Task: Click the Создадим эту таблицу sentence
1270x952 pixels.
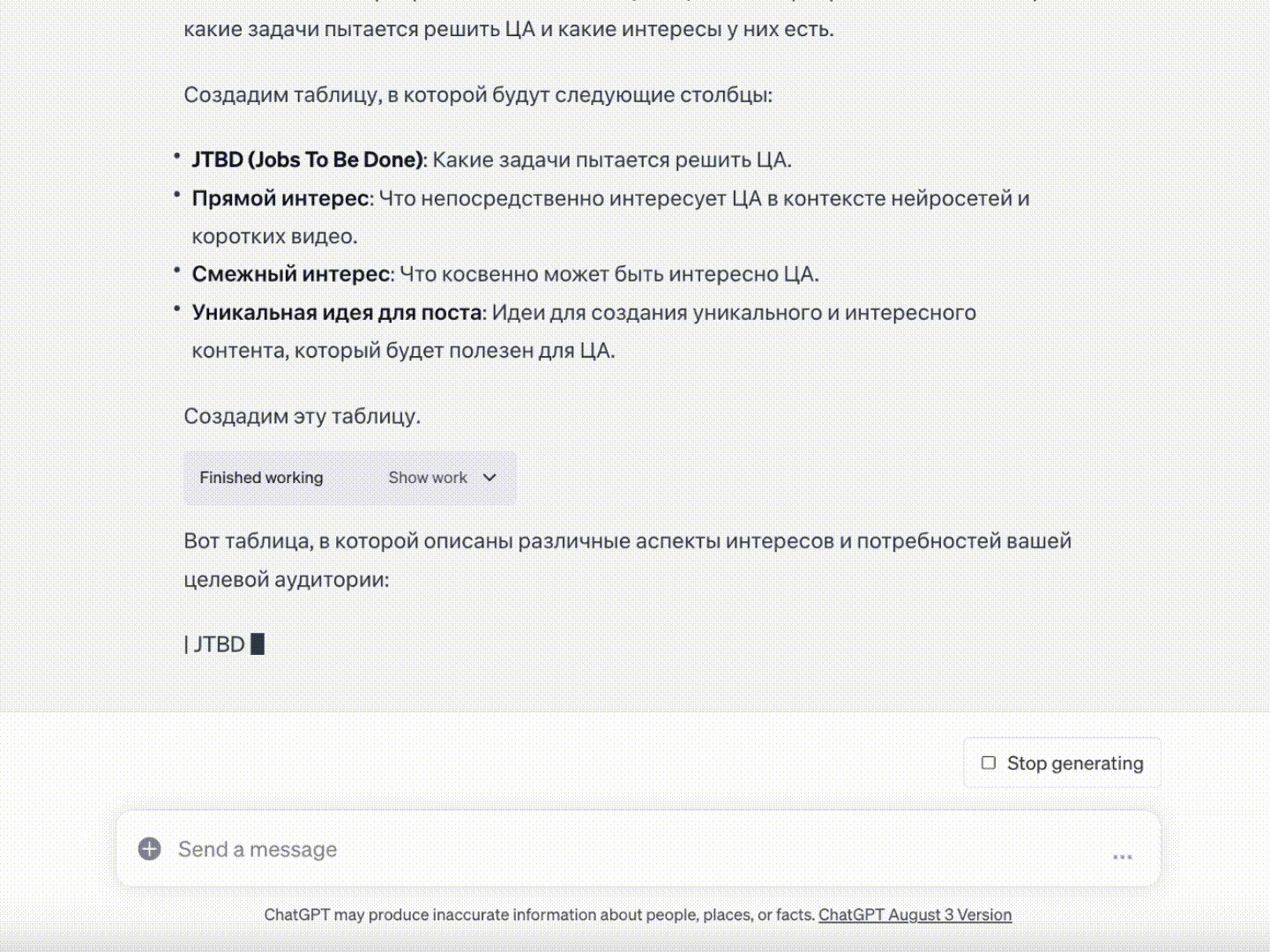Action: [x=302, y=416]
